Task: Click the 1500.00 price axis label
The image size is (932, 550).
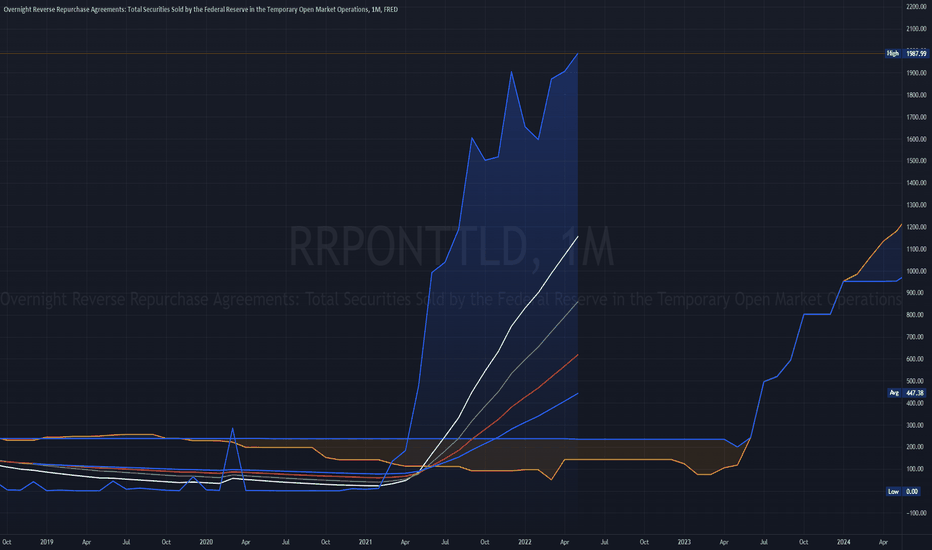Action: 917,161
